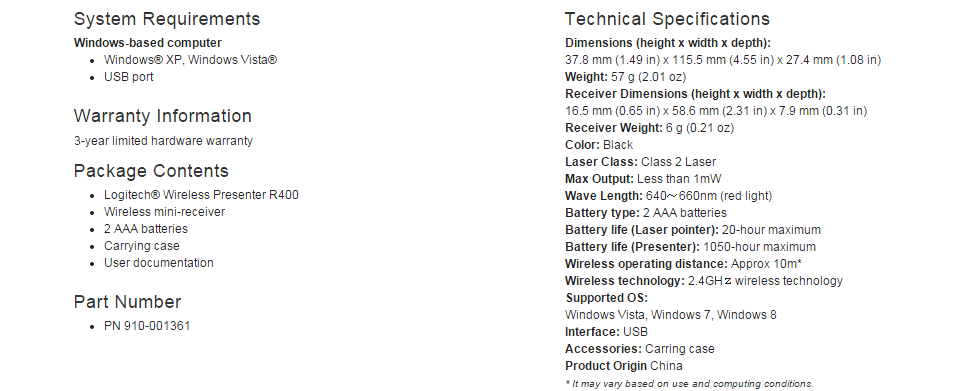
Task: Click the Package Contents heading
Action: coord(151,171)
